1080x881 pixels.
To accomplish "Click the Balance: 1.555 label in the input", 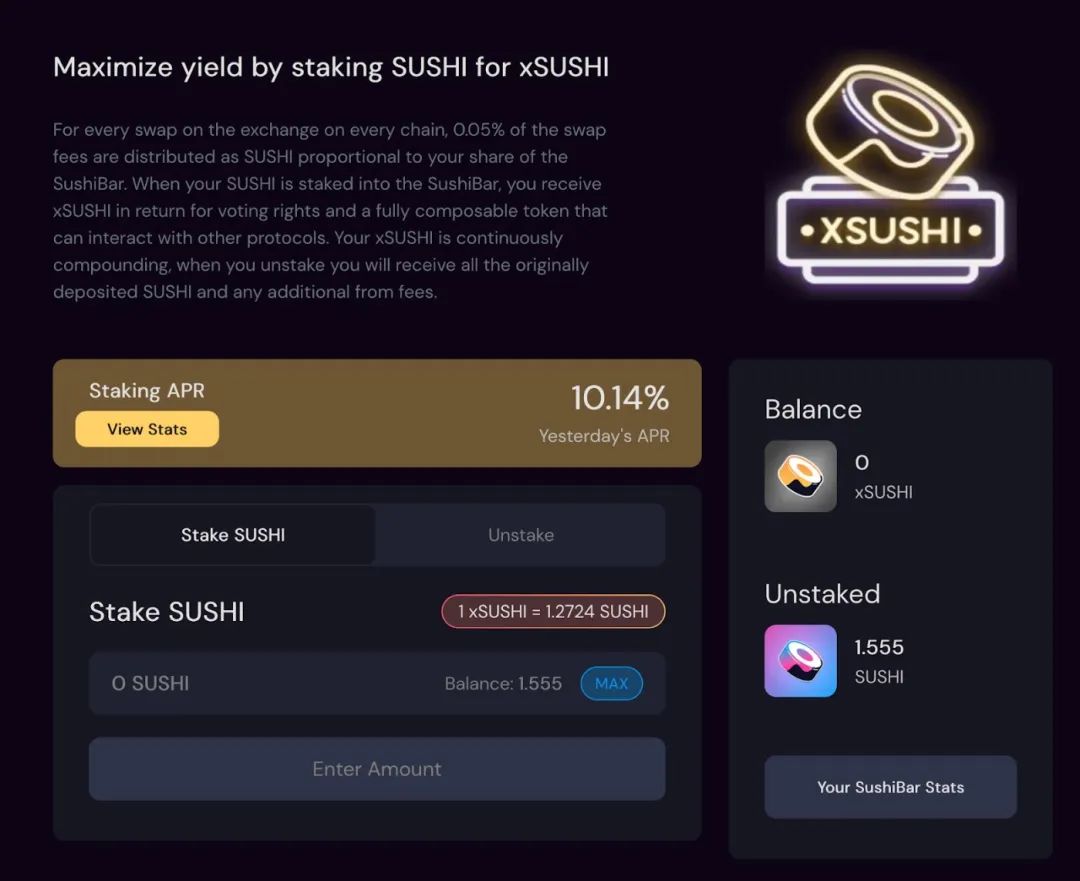I will click(x=503, y=684).
